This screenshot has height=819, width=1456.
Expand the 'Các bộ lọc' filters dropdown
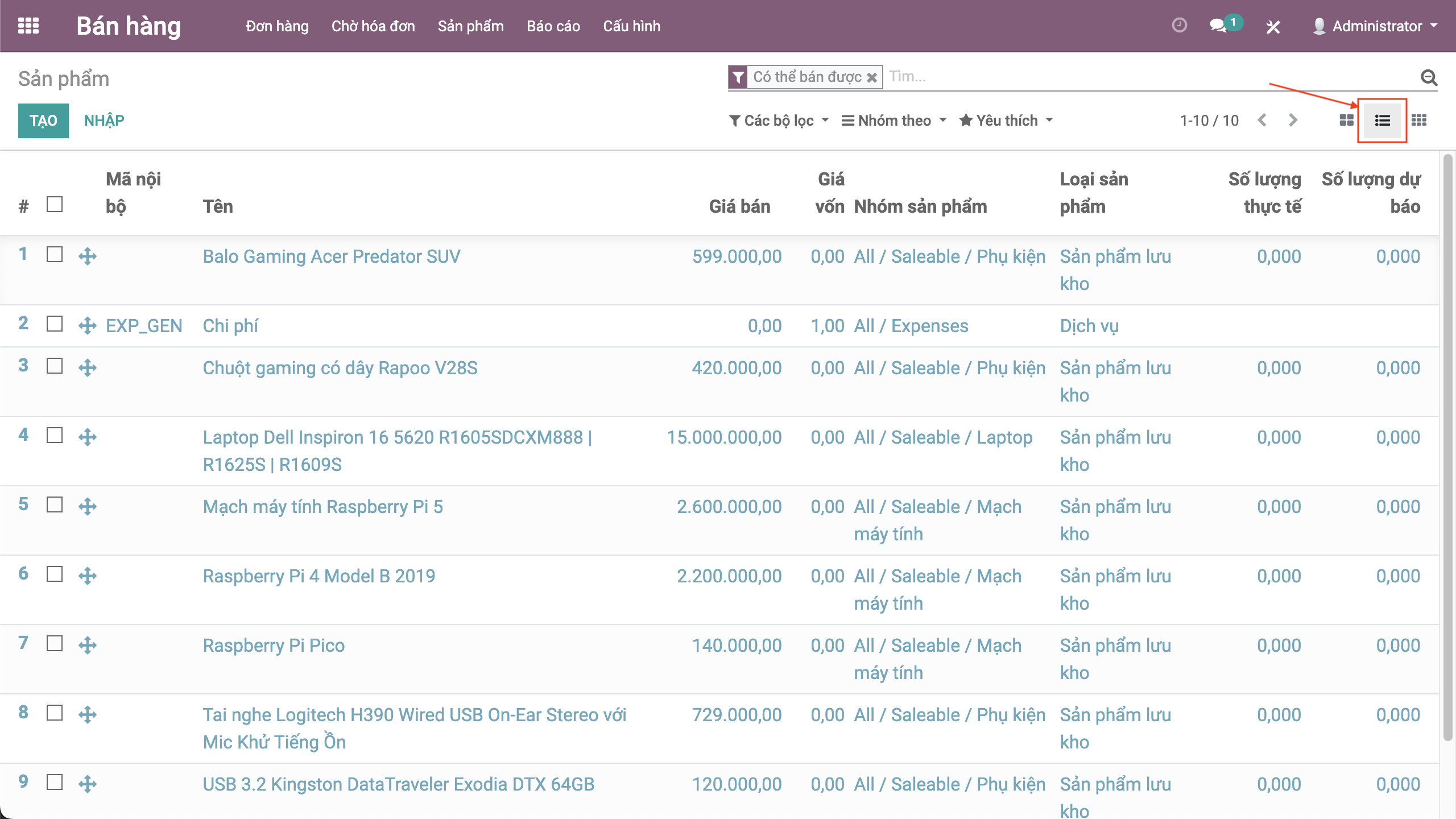click(x=779, y=121)
